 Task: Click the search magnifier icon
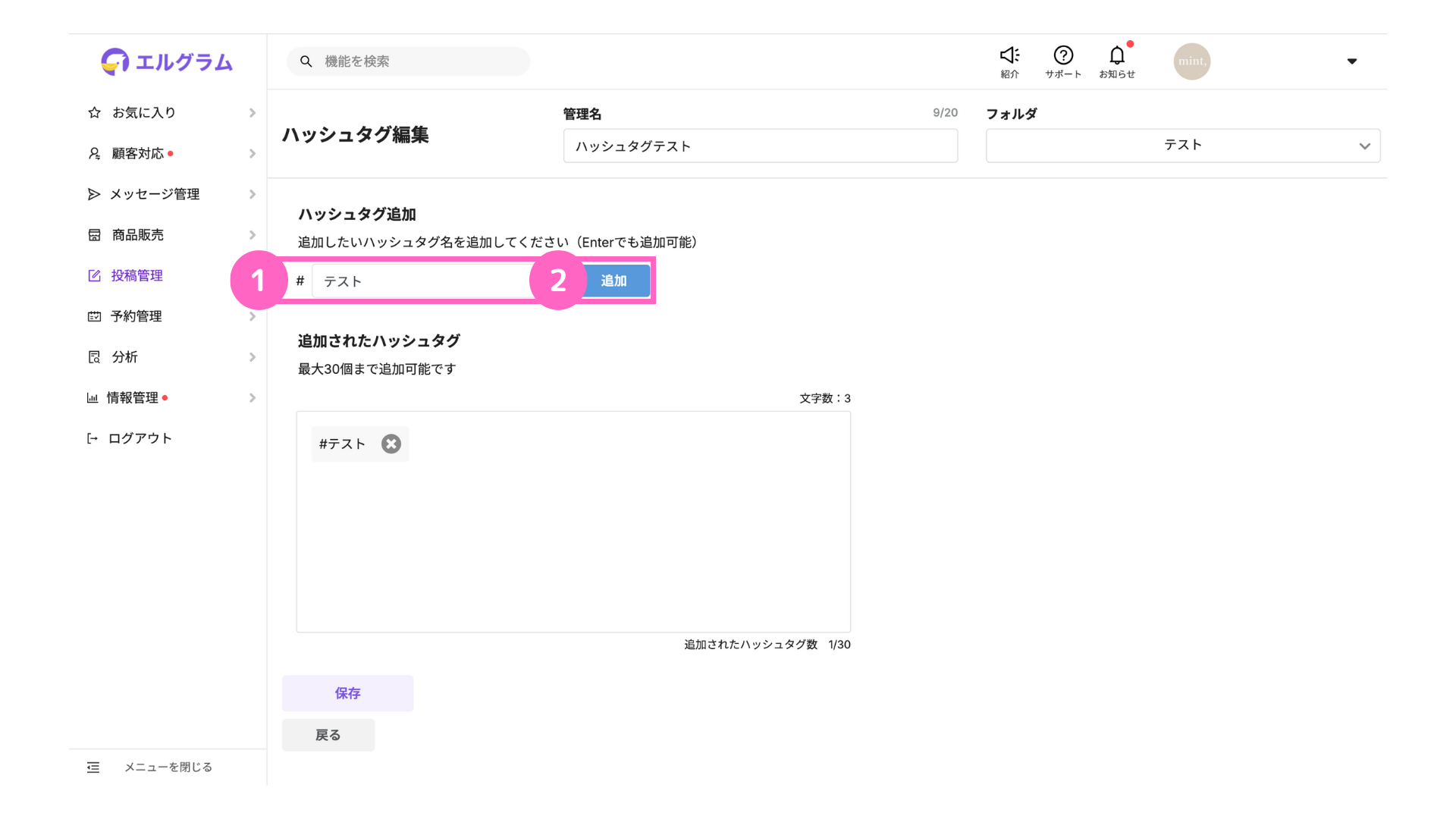click(306, 61)
